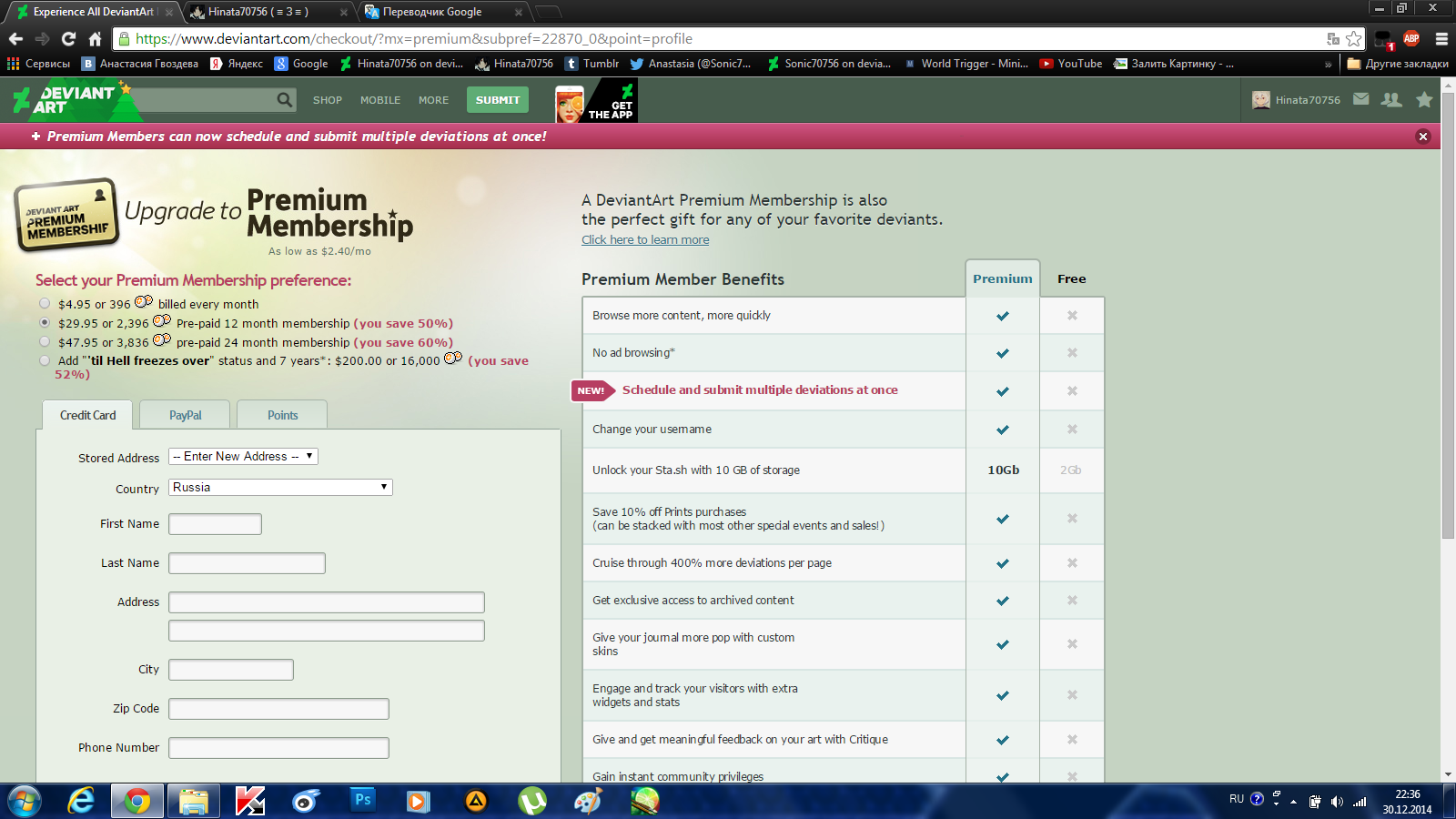Open Анастасия Гвоздева bookmark
This screenshot has width=1456, height=819.
click(140, 64)
